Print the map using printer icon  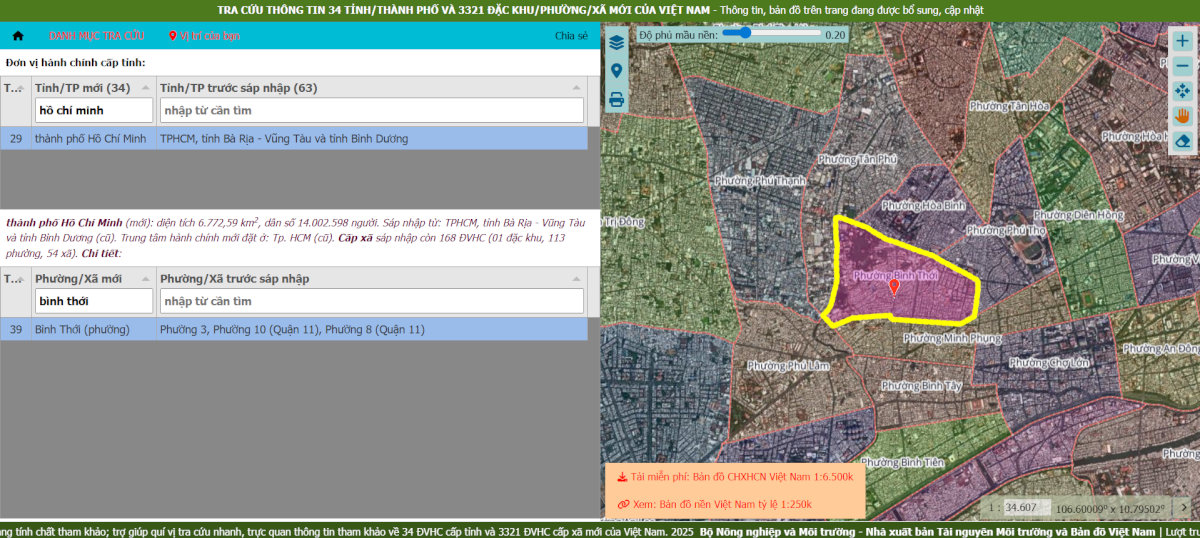[x=616, y=99]
